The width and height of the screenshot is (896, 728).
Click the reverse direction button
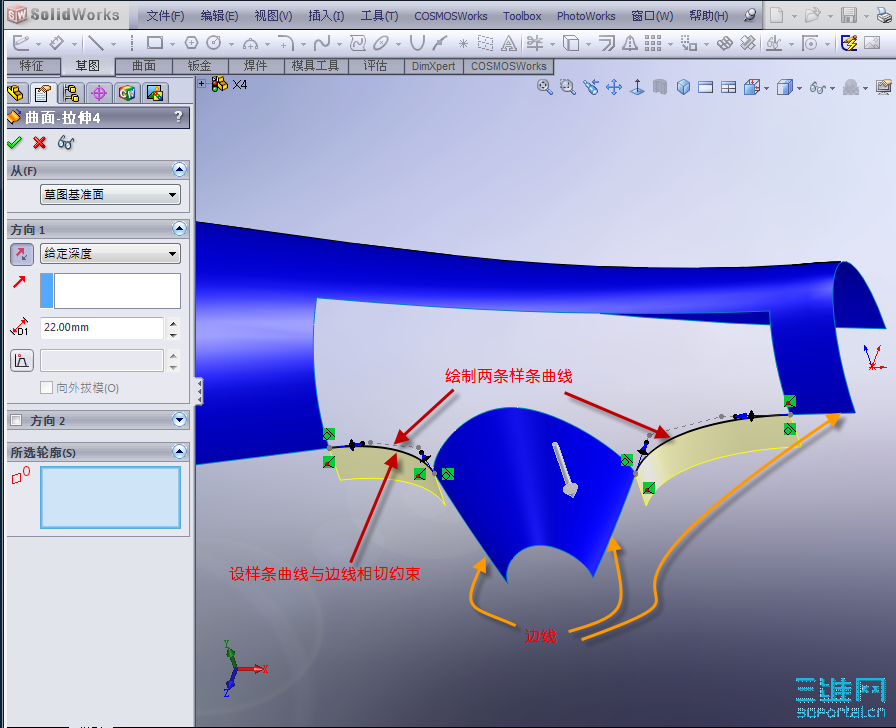(x=22, y=254)
